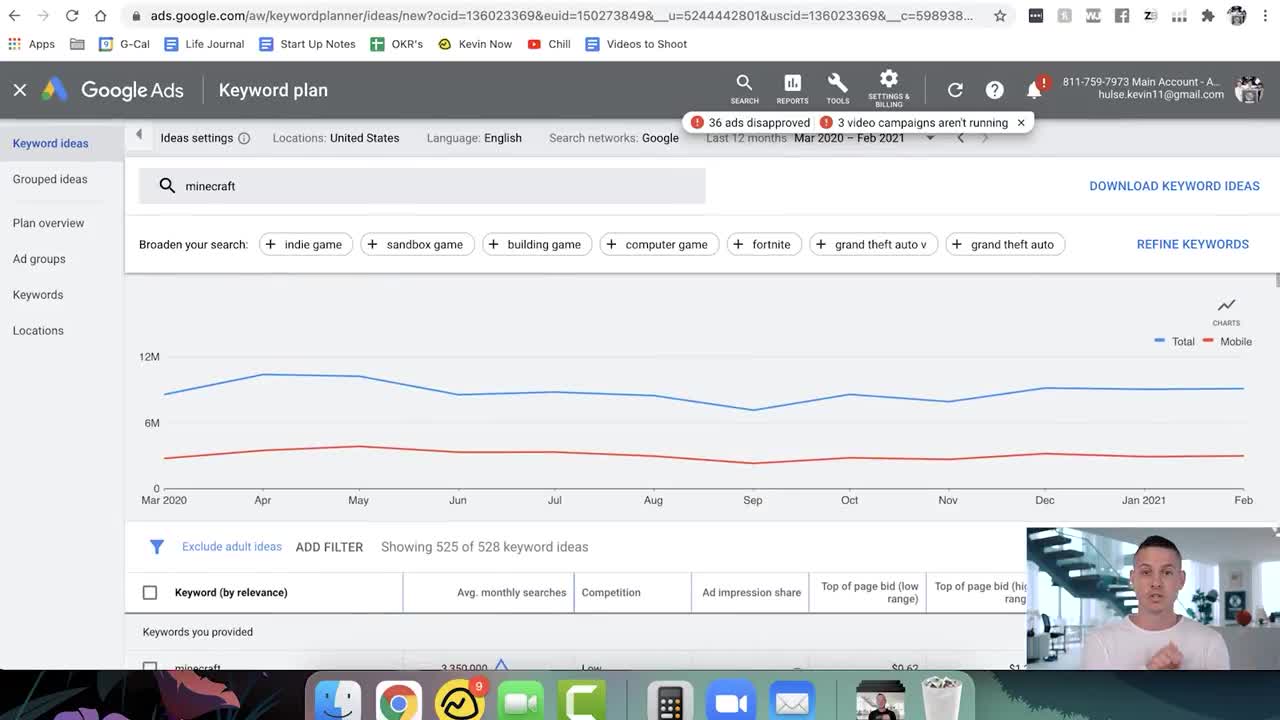Click browser back arrow
This screenshot has width=1280, height=720.
point(14,16)
